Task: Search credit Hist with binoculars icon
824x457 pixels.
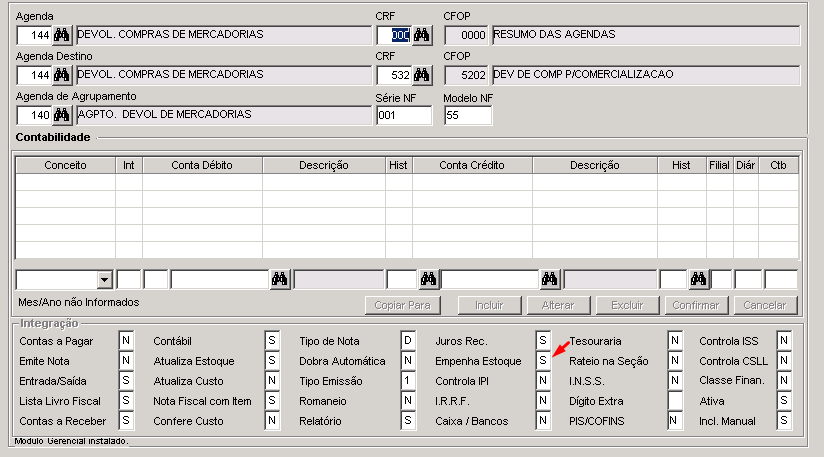Action: tap(698, 279)
